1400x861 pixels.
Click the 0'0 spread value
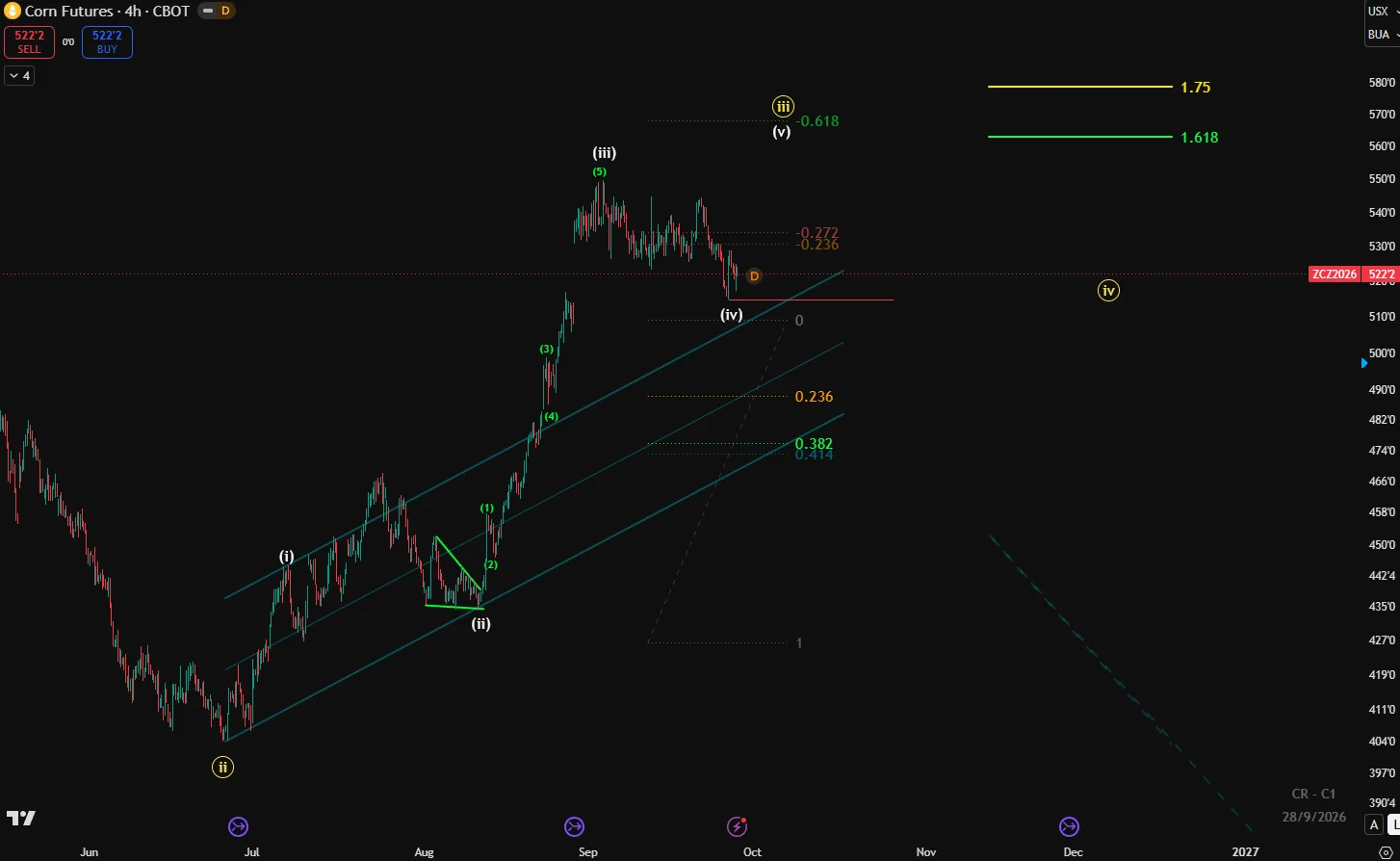[68, 42]
